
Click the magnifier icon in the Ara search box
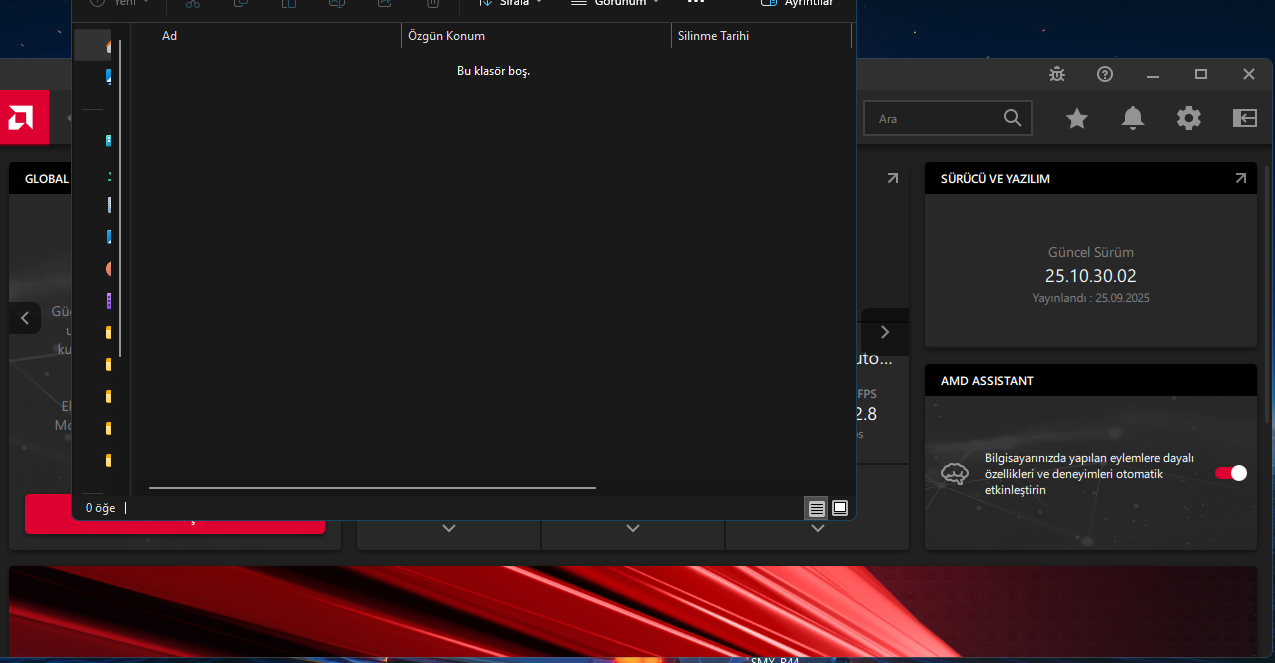click(1013, 118)
